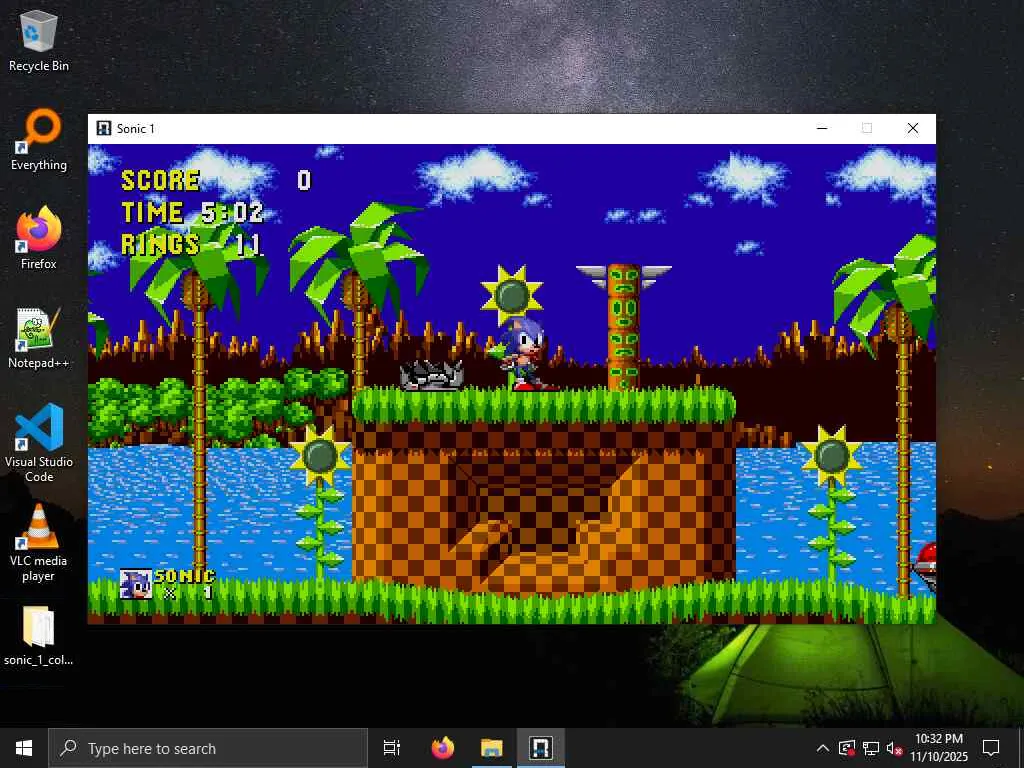
Task: Select the sonic_1_col... folder on desktop
Action: point(39,636)
